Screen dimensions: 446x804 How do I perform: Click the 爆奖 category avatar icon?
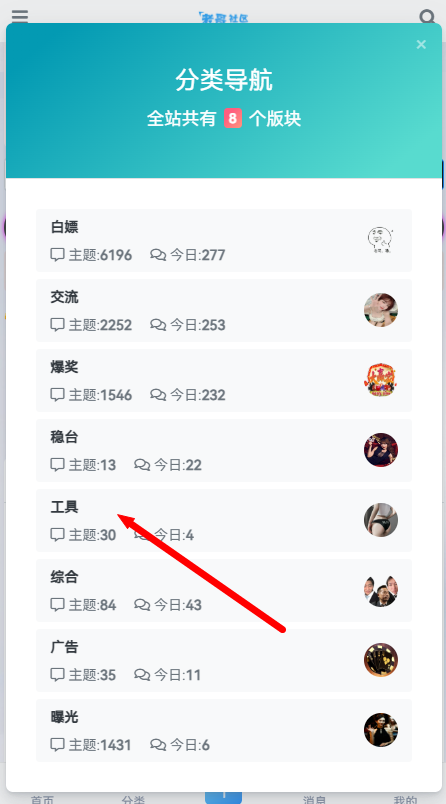pyautogui.click(x=381, y=380)
